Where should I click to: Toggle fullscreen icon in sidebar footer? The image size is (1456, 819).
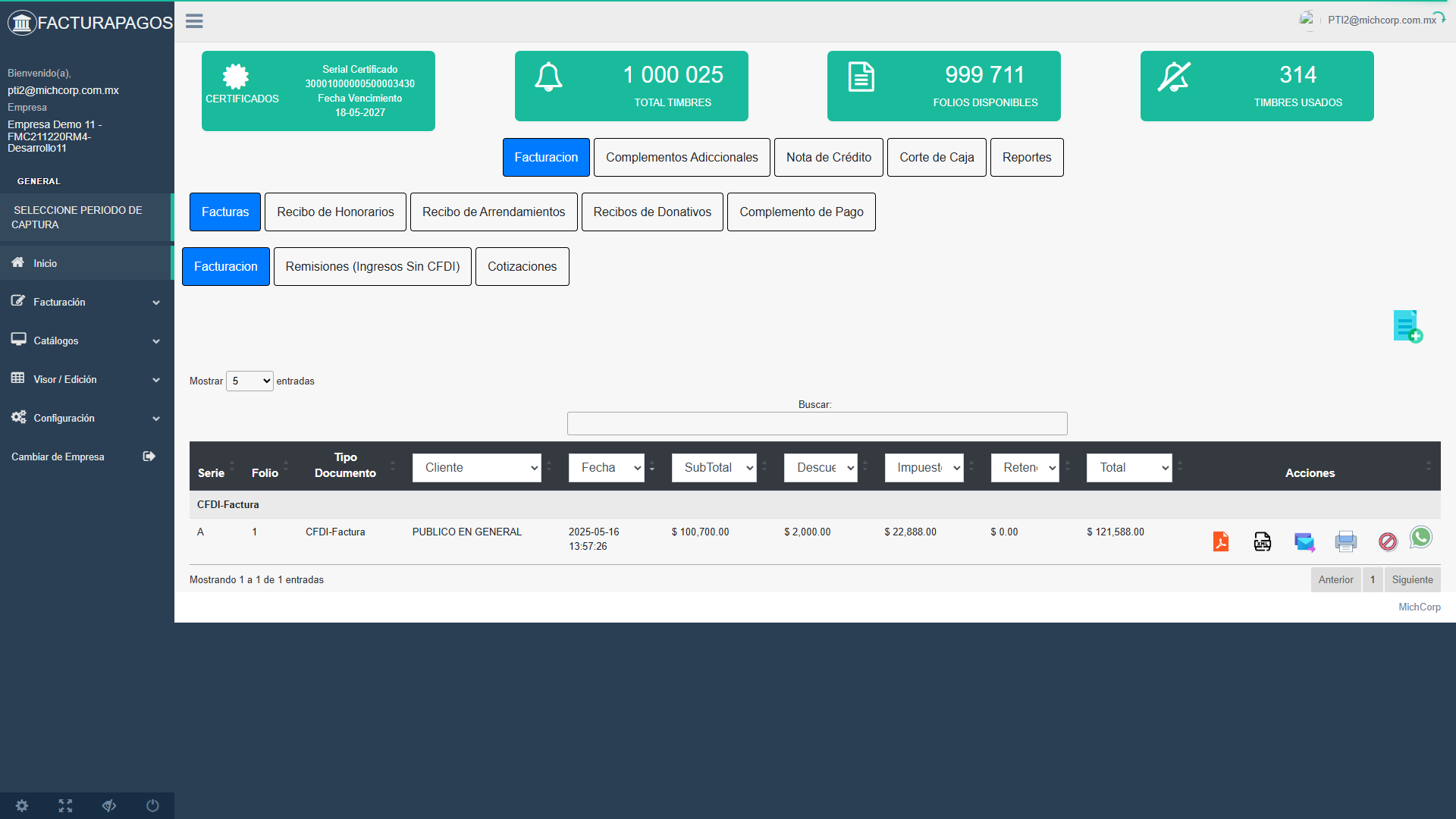(66, 805)
